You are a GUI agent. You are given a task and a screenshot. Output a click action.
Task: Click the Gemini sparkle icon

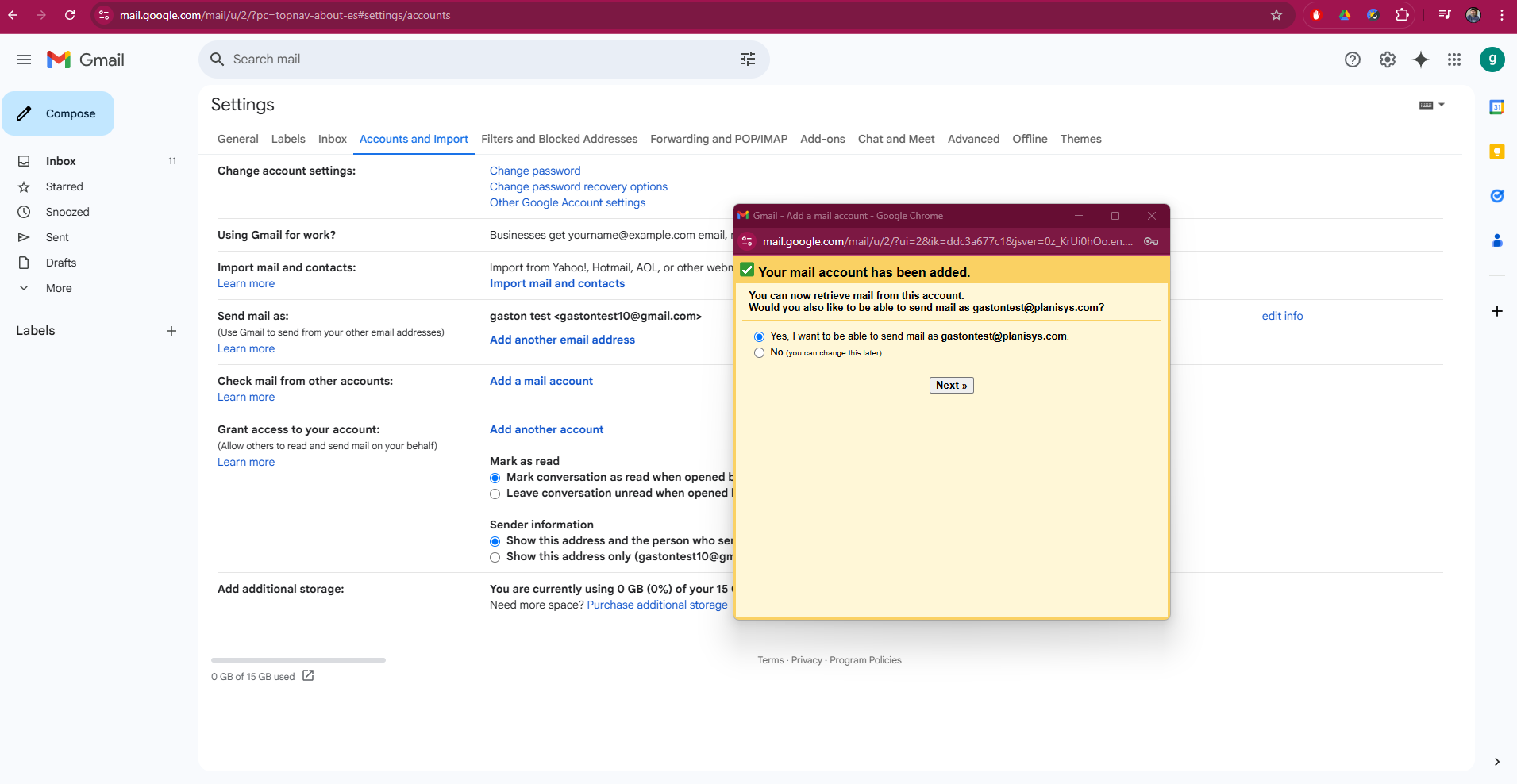(1420, 60)
